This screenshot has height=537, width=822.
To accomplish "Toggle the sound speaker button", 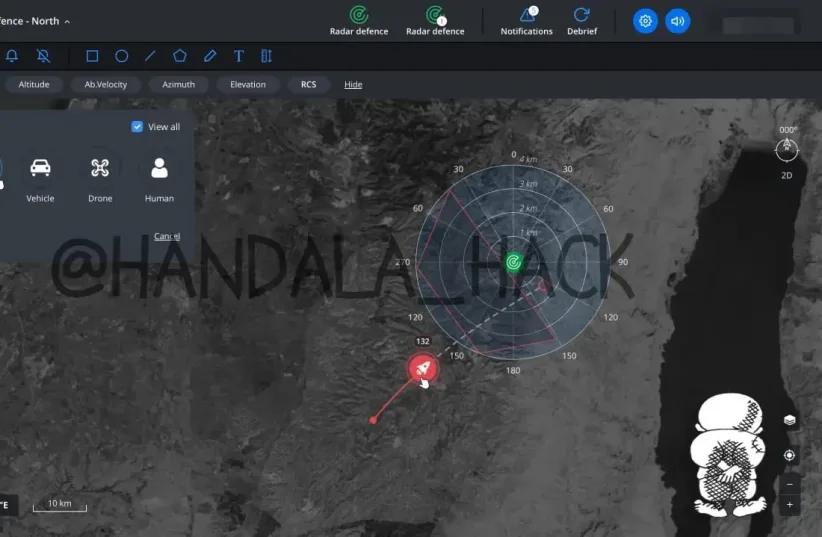I will coord(678,21).
